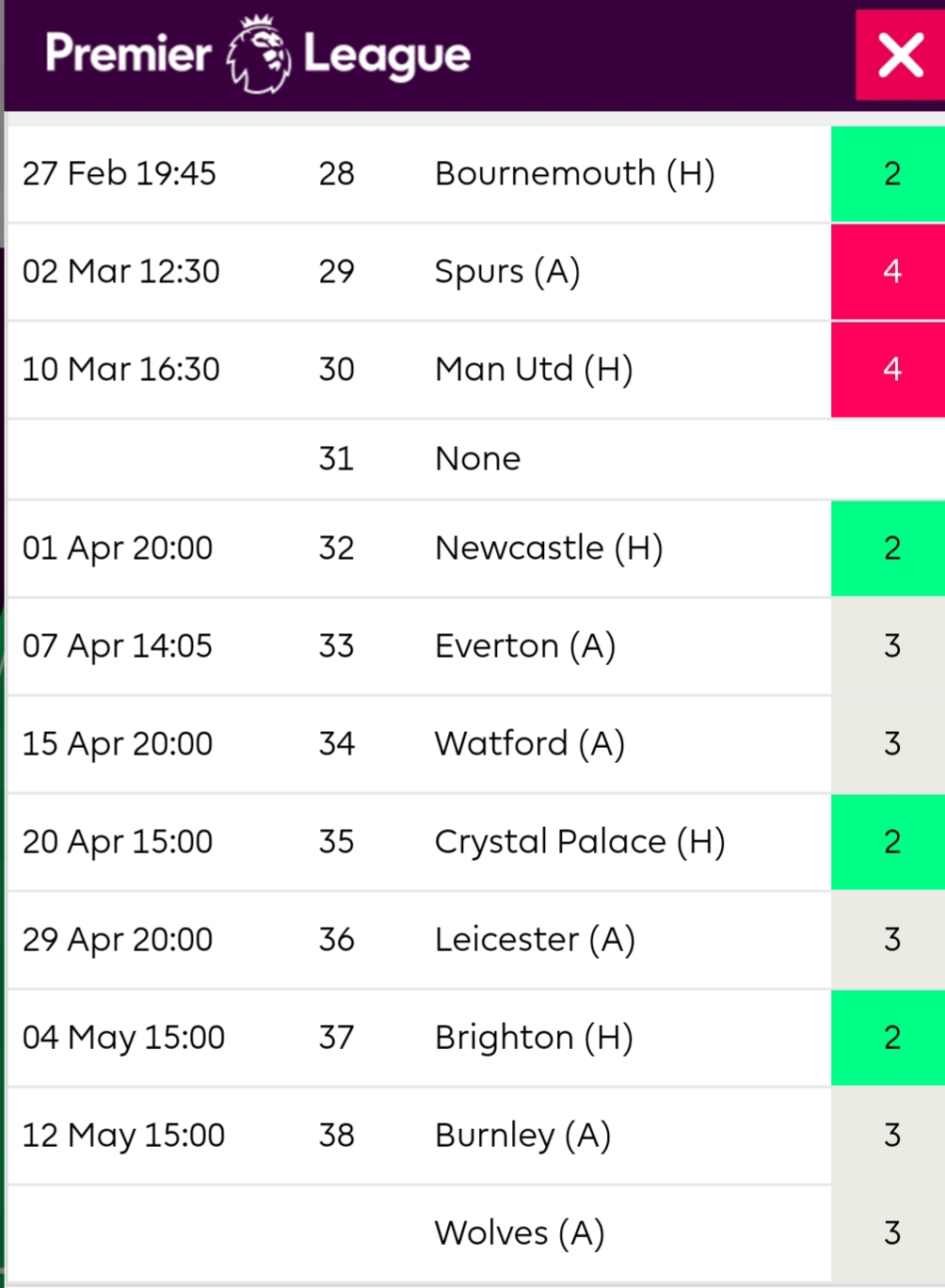Image resolution: width=945 pixels, height=1288 pixels.
Task: Close the fixtures popup with X button
Action: click(900, 55)
